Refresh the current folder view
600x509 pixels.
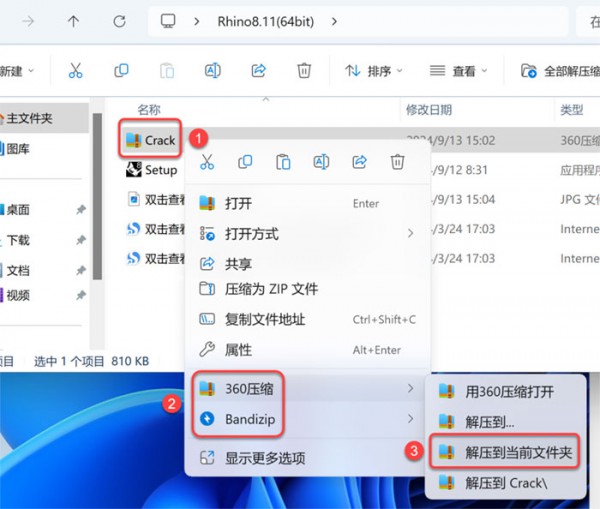click(119, 21)
